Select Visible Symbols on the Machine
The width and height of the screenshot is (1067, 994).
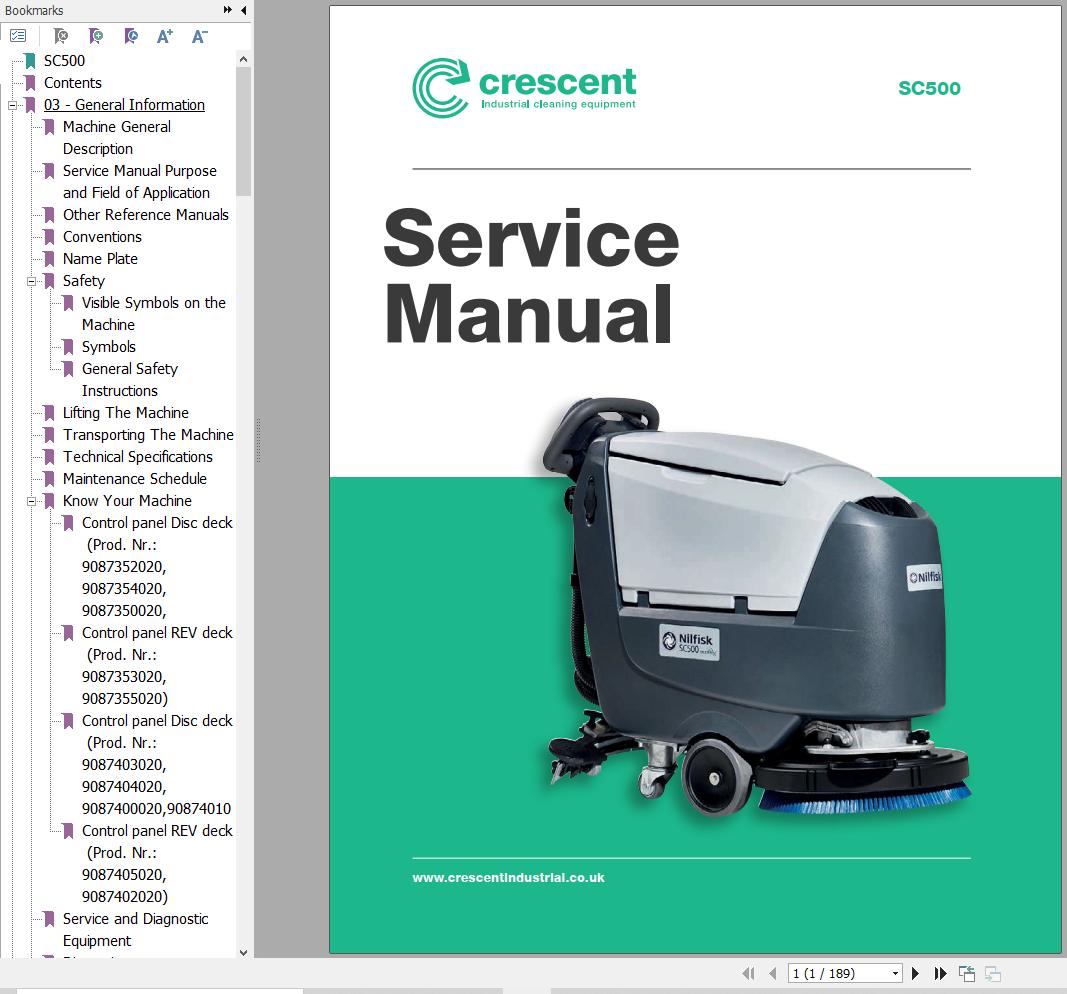click(x=154, y=314)
